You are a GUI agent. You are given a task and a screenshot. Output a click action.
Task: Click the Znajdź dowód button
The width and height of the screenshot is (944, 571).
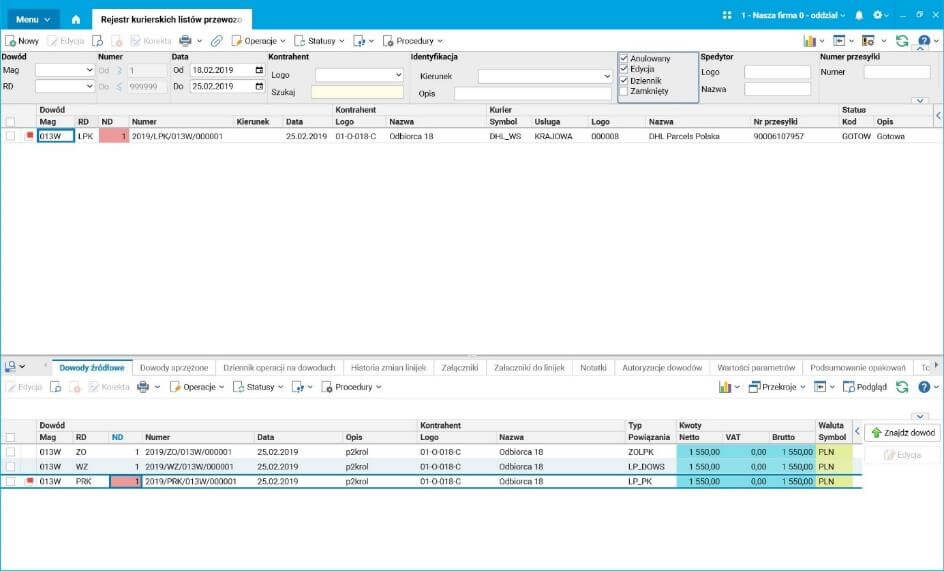coord(902,432)
